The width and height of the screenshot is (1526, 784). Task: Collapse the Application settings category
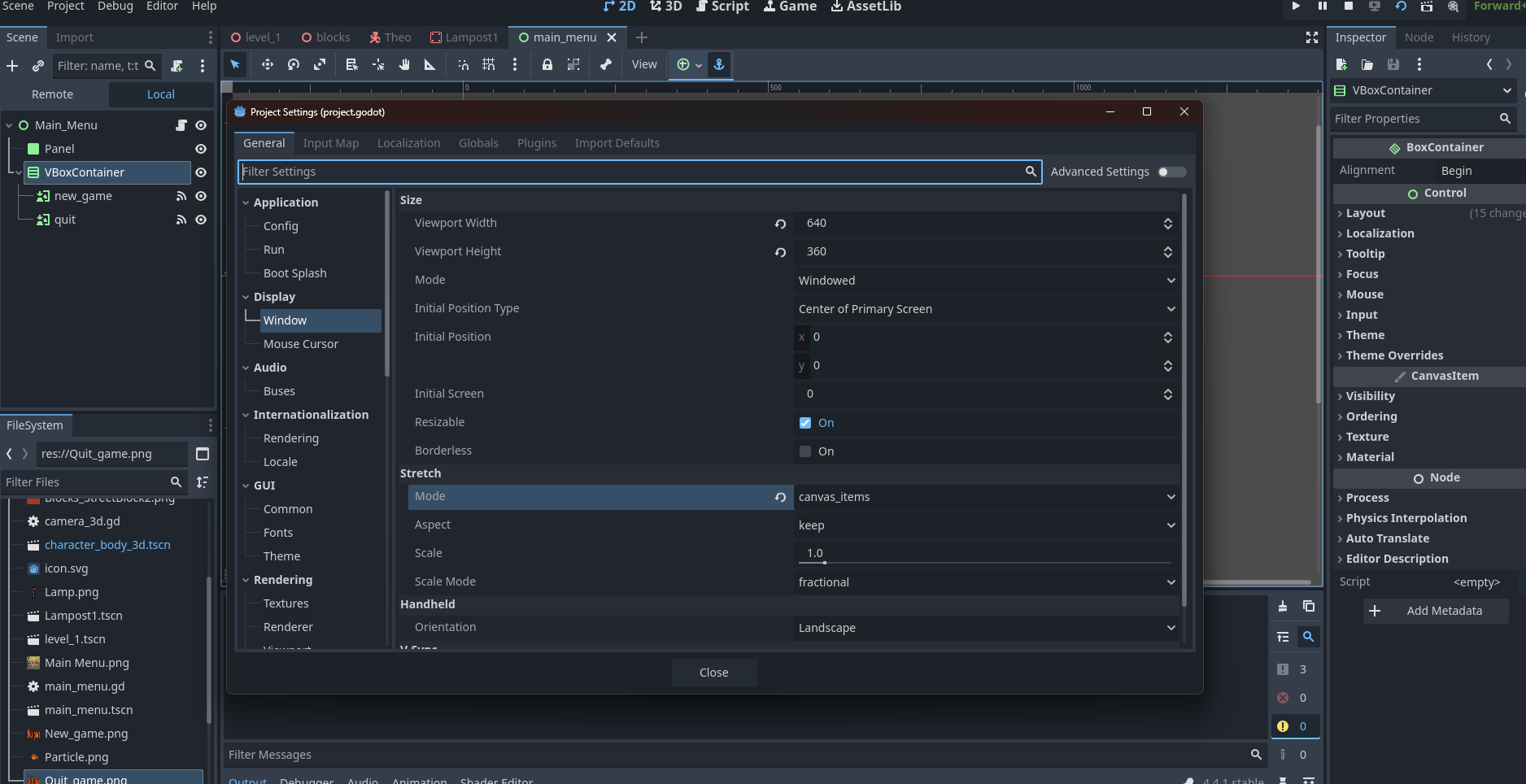[x=246, y=203]
